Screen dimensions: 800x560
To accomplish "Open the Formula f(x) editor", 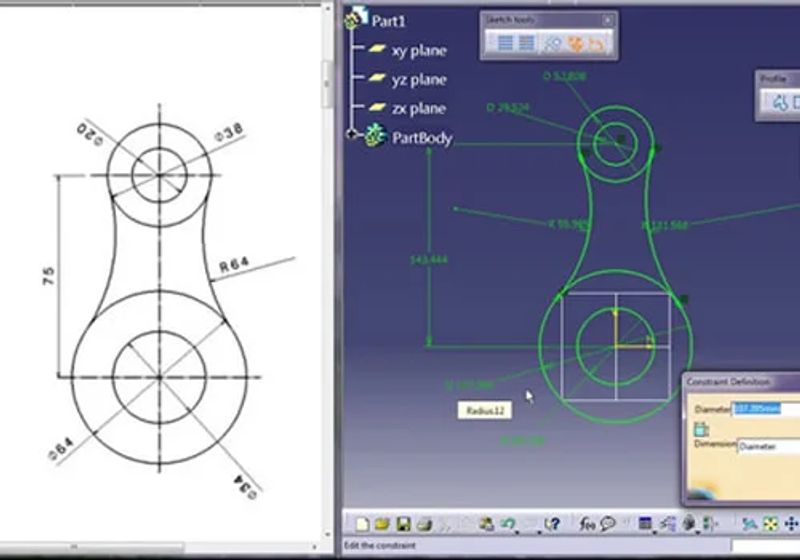I will [x=587, y=524].
